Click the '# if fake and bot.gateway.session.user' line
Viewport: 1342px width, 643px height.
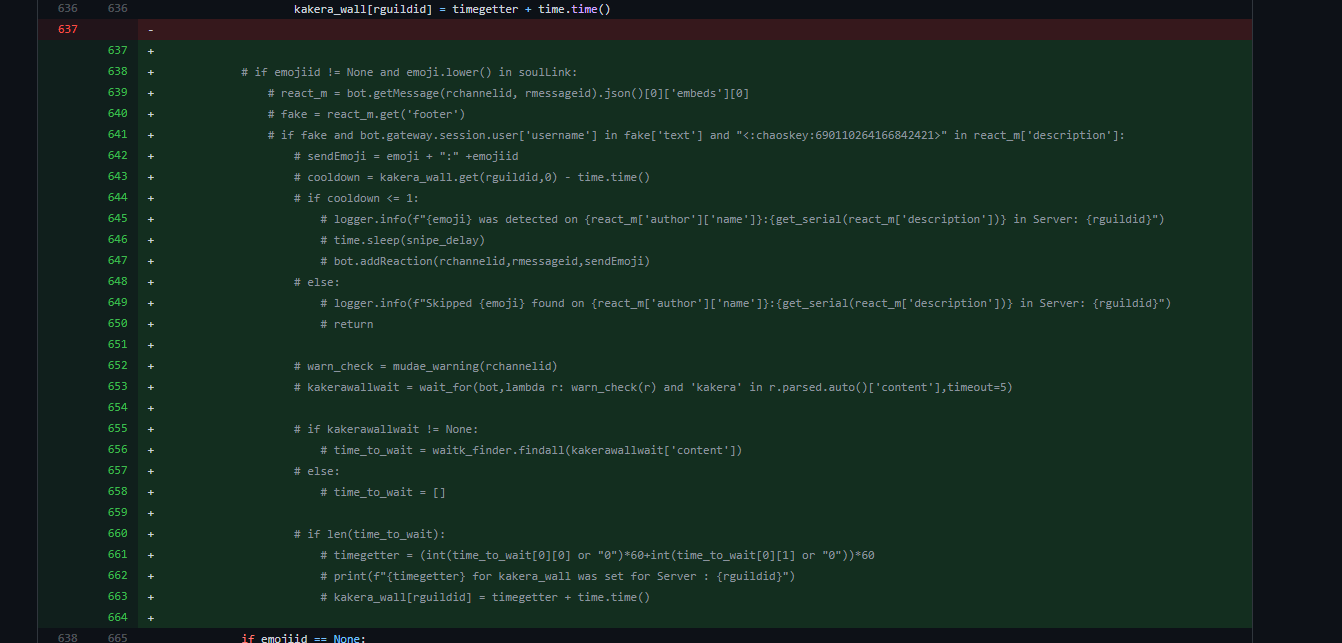696,135
